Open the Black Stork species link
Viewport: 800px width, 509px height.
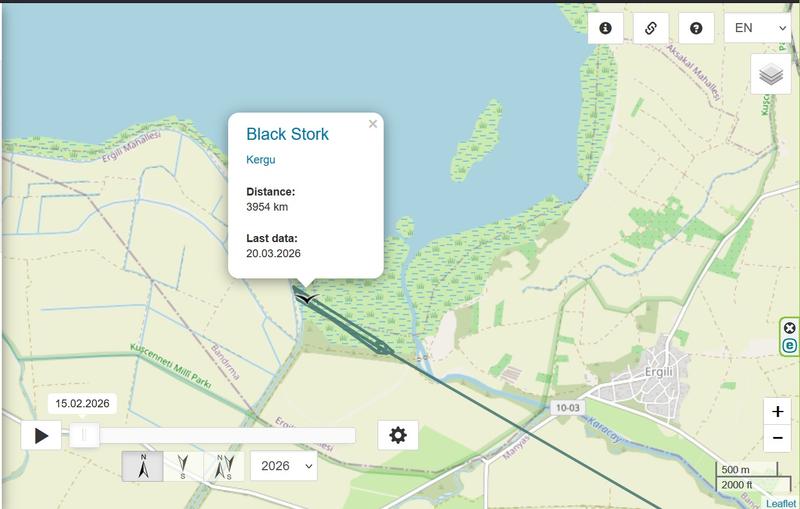(287, 134)
